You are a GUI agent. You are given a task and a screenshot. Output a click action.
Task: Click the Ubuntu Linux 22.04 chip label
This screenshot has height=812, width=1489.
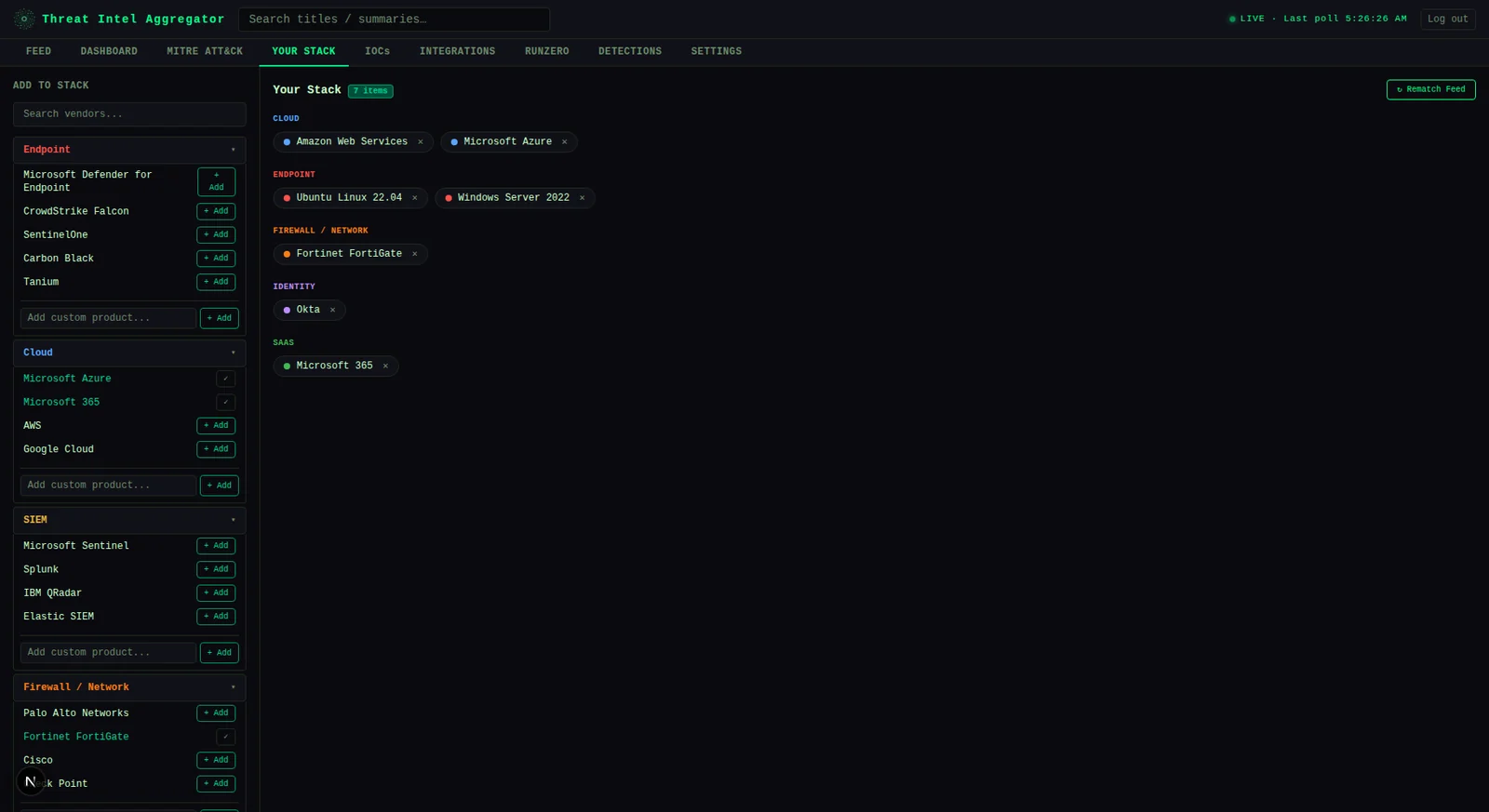point(349,198)
